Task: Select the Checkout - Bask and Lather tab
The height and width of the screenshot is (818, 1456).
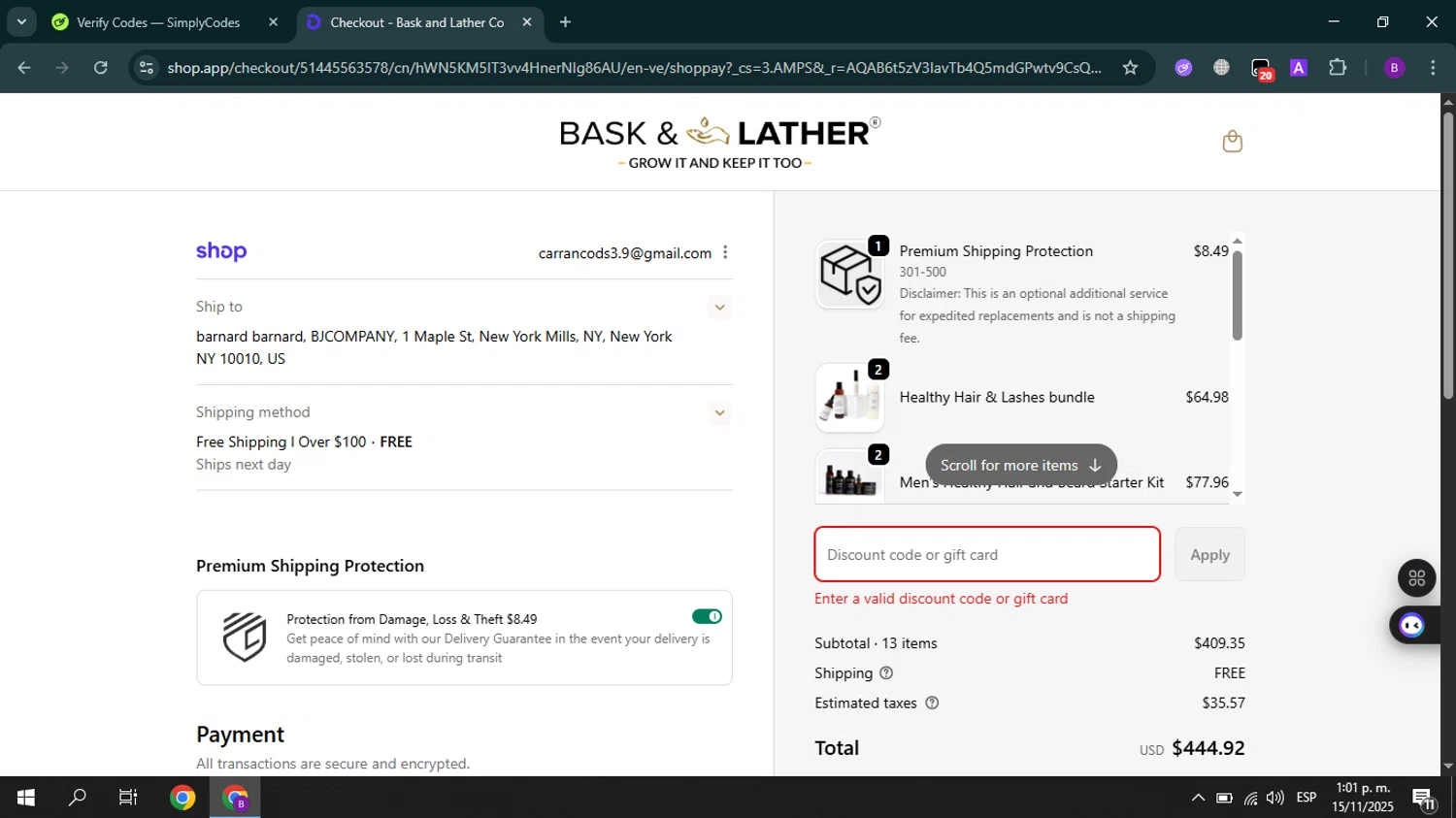Action: (x=418, y=22)
